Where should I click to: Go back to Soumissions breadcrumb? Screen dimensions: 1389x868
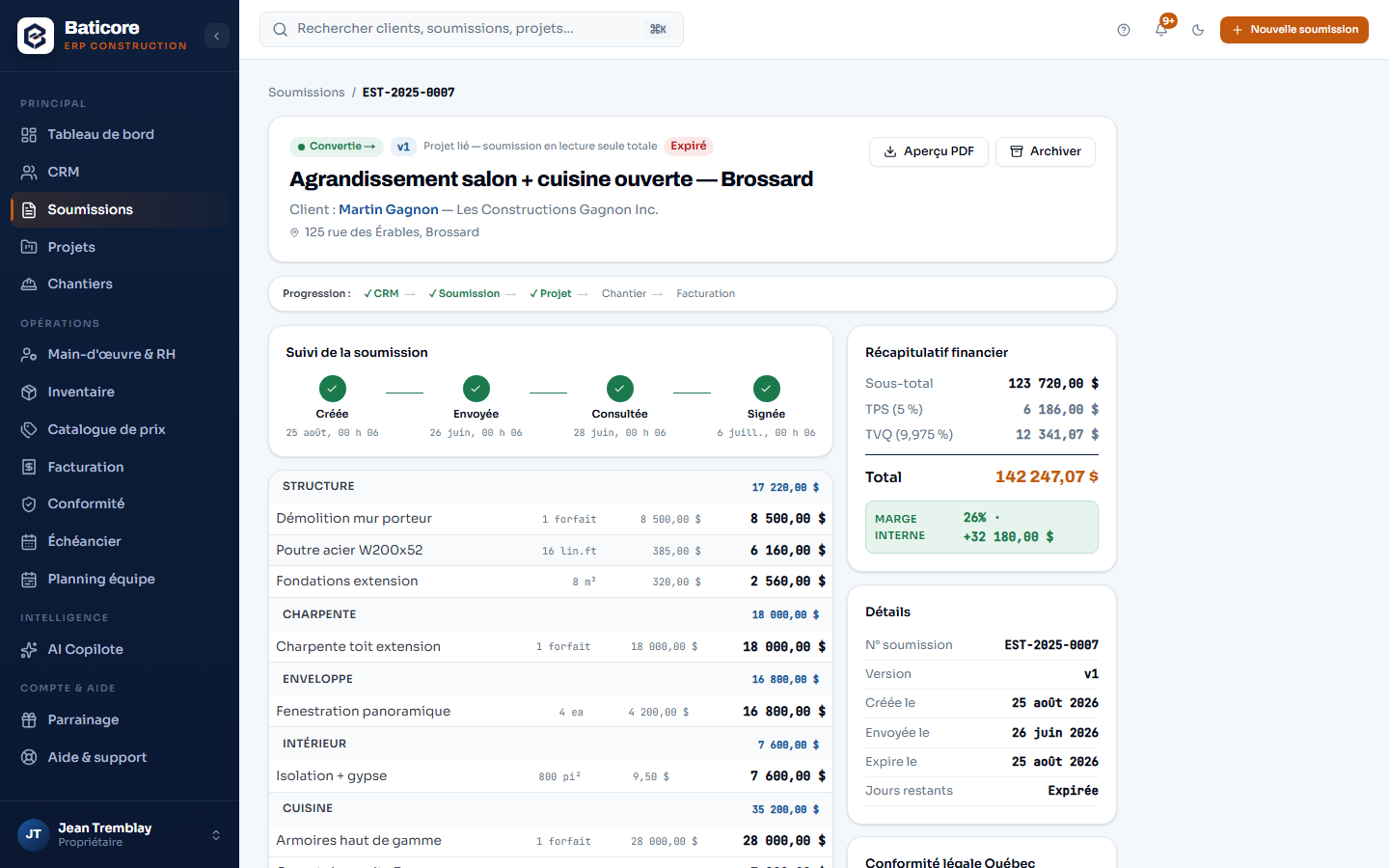pos(306,93)
